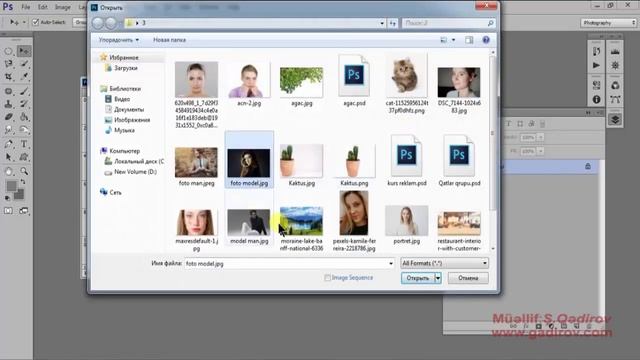640x360 pixels.
Task: Click the search field in dialog
Action: click(448, 23)
